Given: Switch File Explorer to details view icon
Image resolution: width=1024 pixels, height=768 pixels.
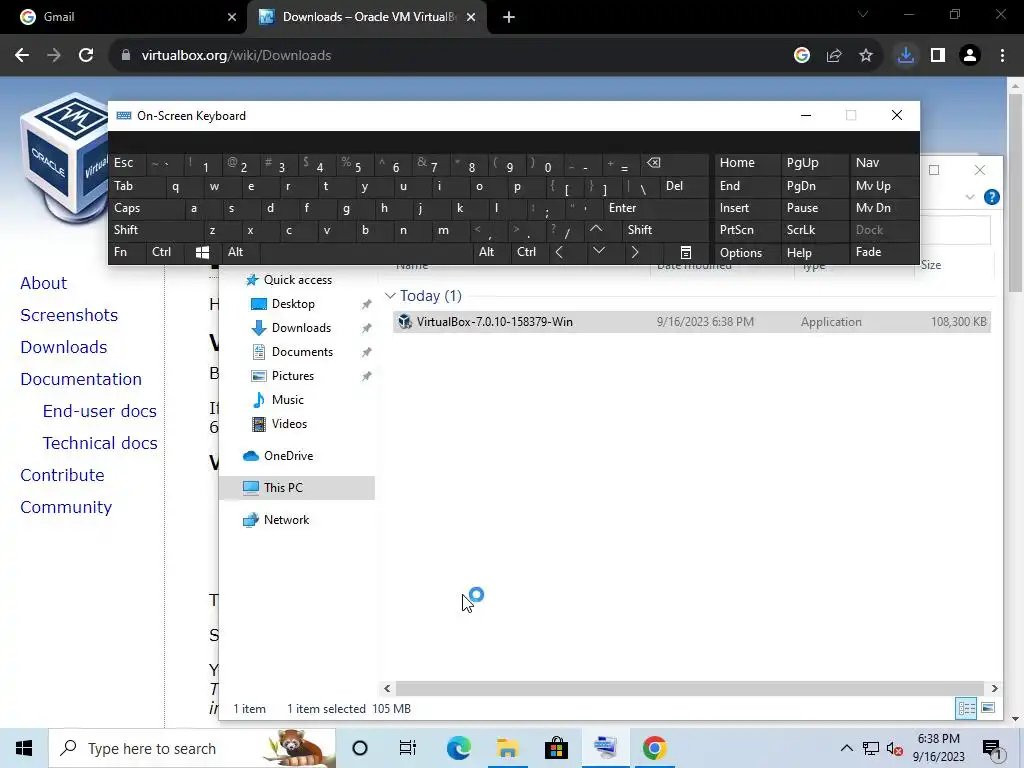Looking at the screenshot, I should click(x=967, y=708).
